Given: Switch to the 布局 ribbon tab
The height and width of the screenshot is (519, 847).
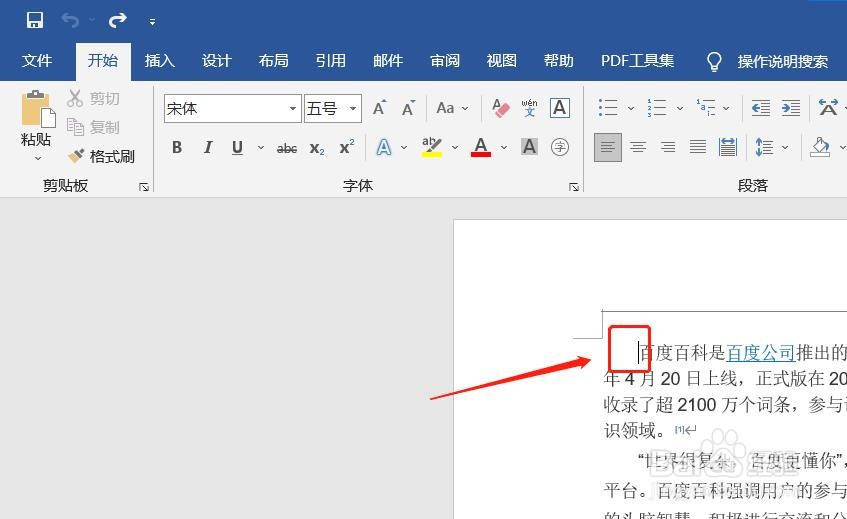Looking at the screenshot, I should 273,60.
